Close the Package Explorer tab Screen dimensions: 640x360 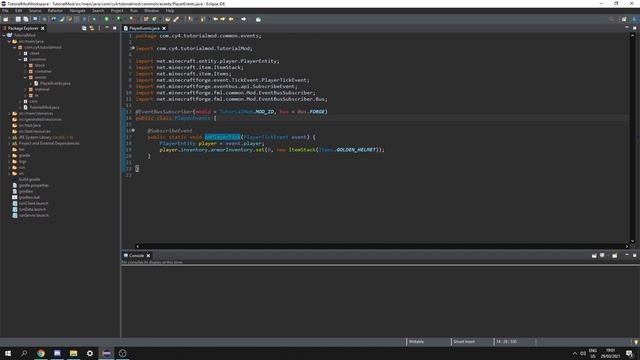point(42,28)
